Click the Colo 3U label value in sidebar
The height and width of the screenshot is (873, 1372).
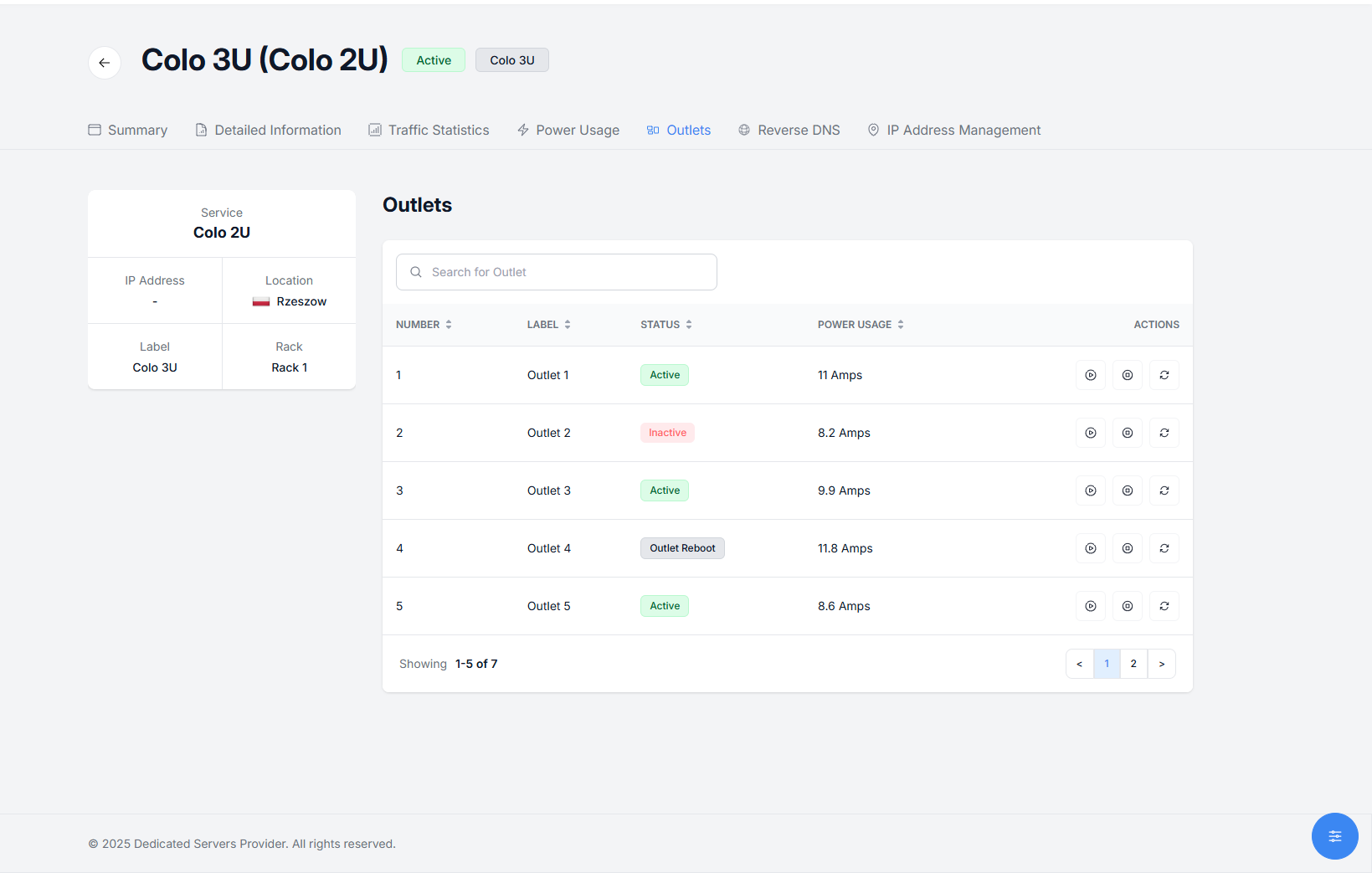pyautogui.click(x=155, y=367)
